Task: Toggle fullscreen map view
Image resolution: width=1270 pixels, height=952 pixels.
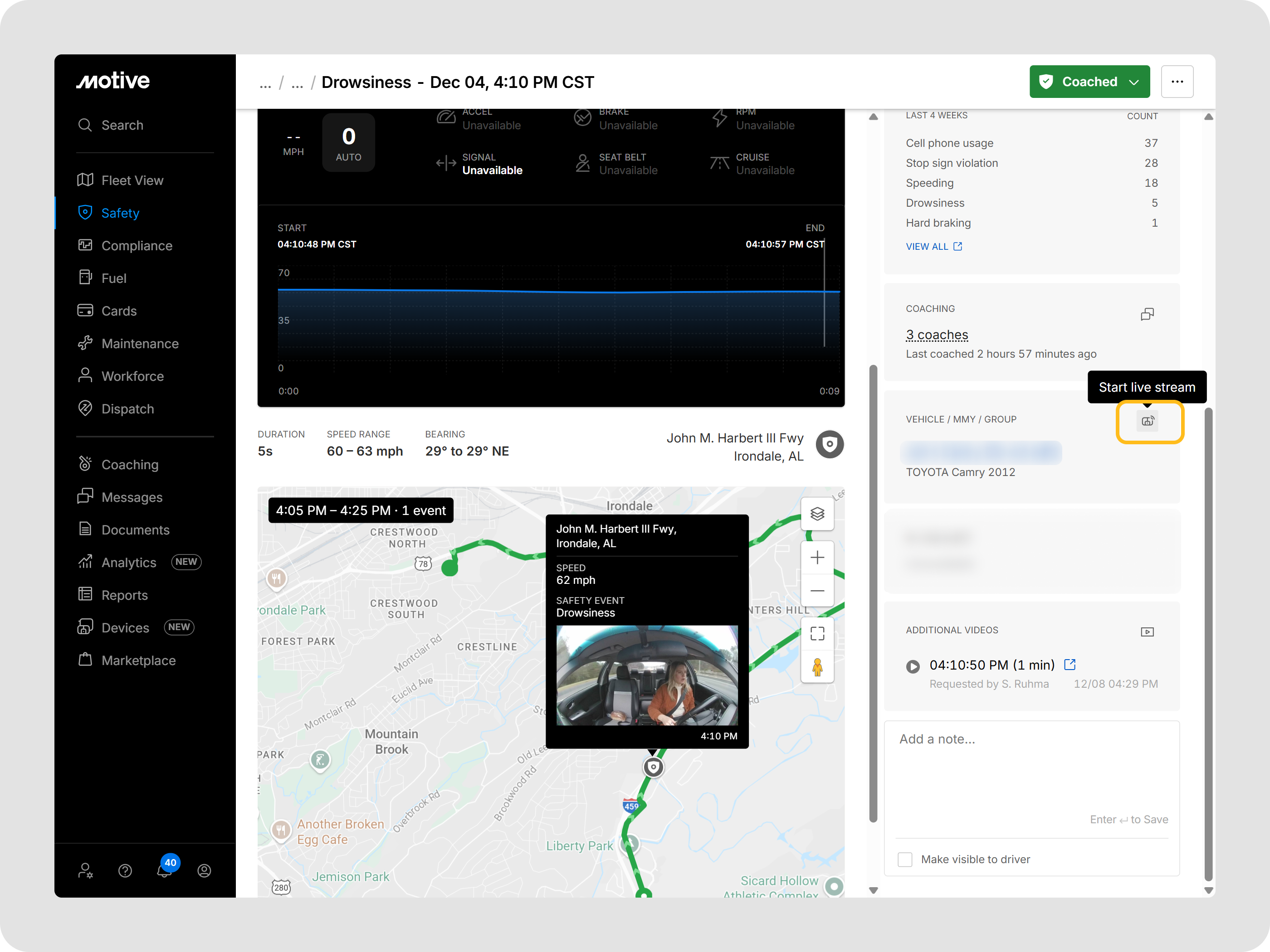Action: (817, 633)
